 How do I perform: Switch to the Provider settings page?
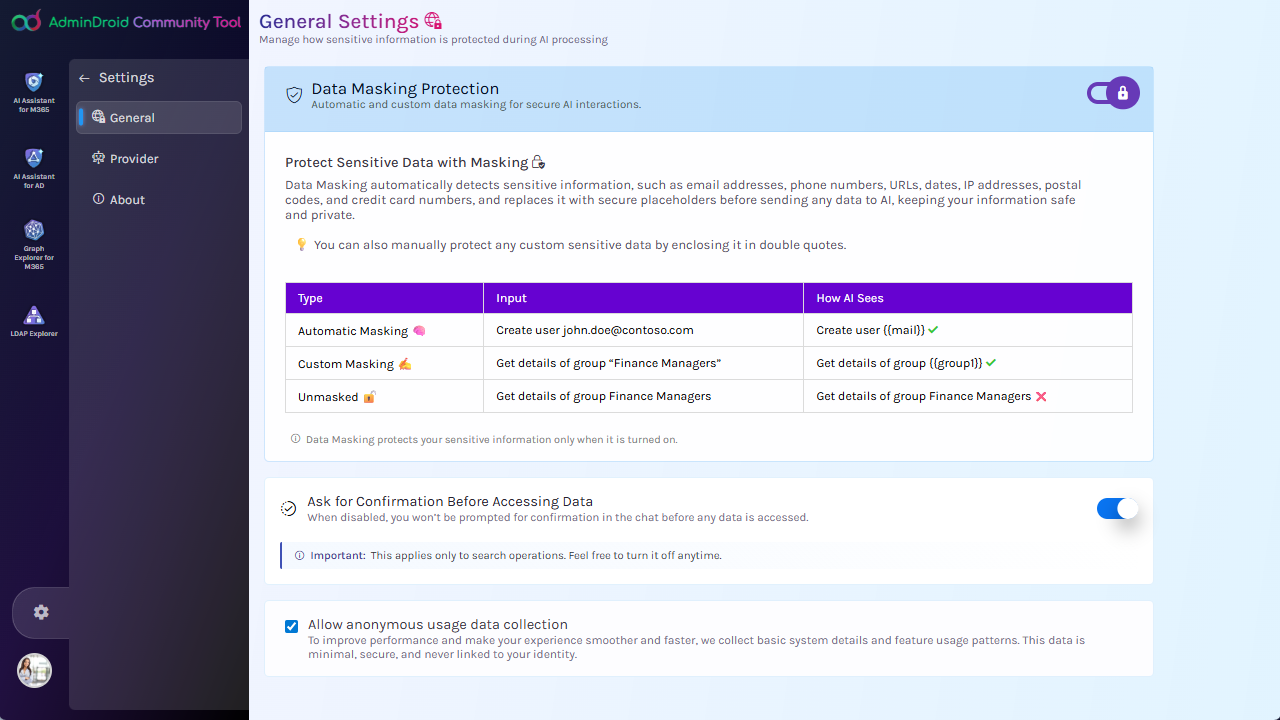tap(134, 158)
